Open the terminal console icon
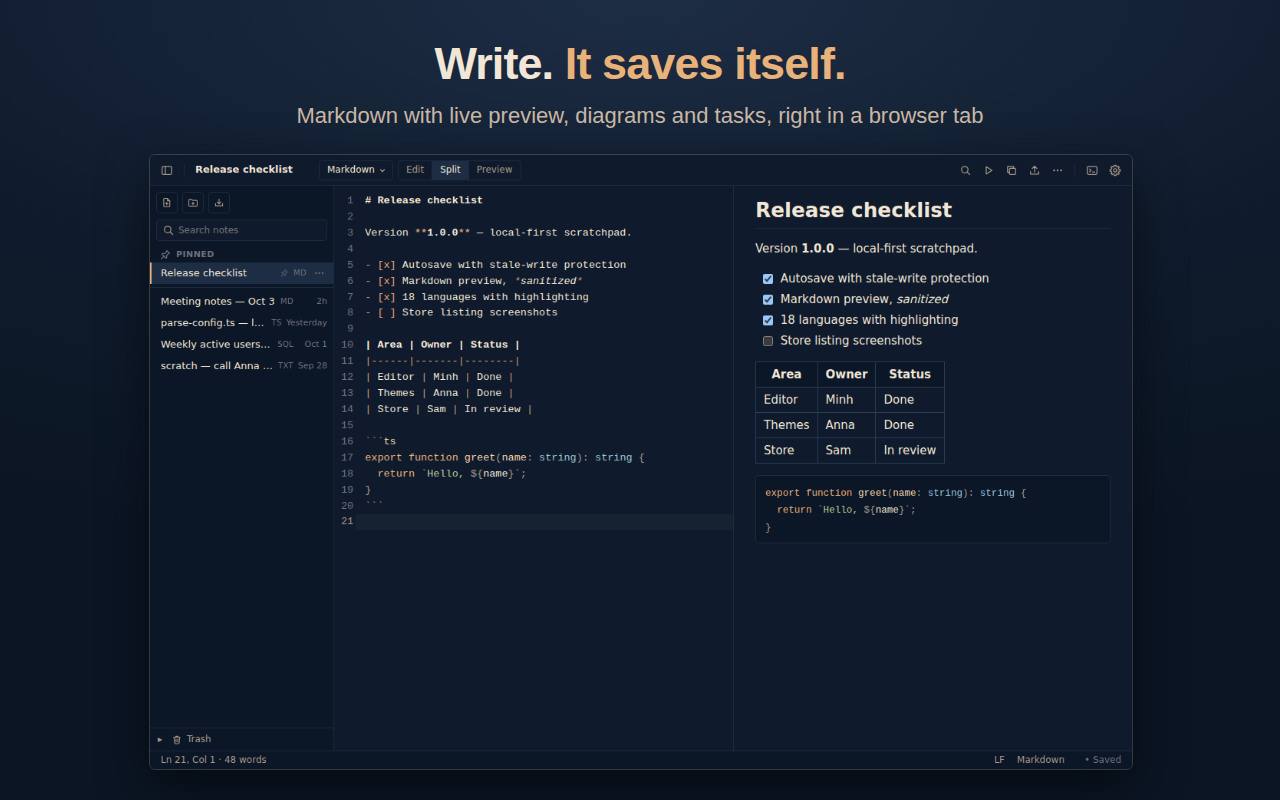 coord(1092,170)
